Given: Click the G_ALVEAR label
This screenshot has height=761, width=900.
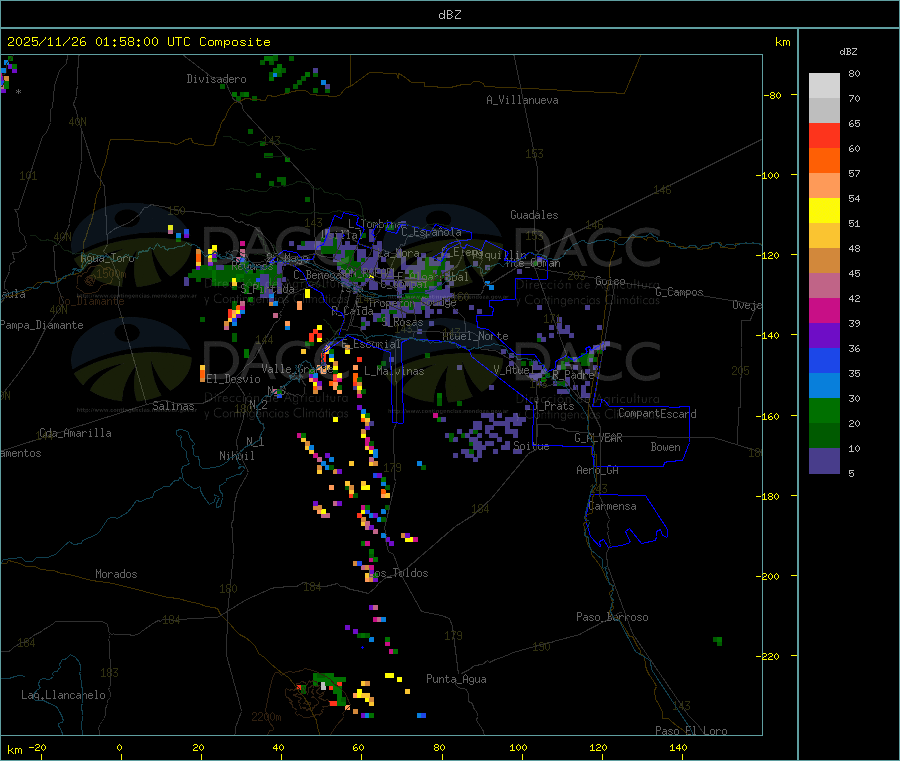Looking at the screenshot, I should pyautogui.click(x=598, y=438).
